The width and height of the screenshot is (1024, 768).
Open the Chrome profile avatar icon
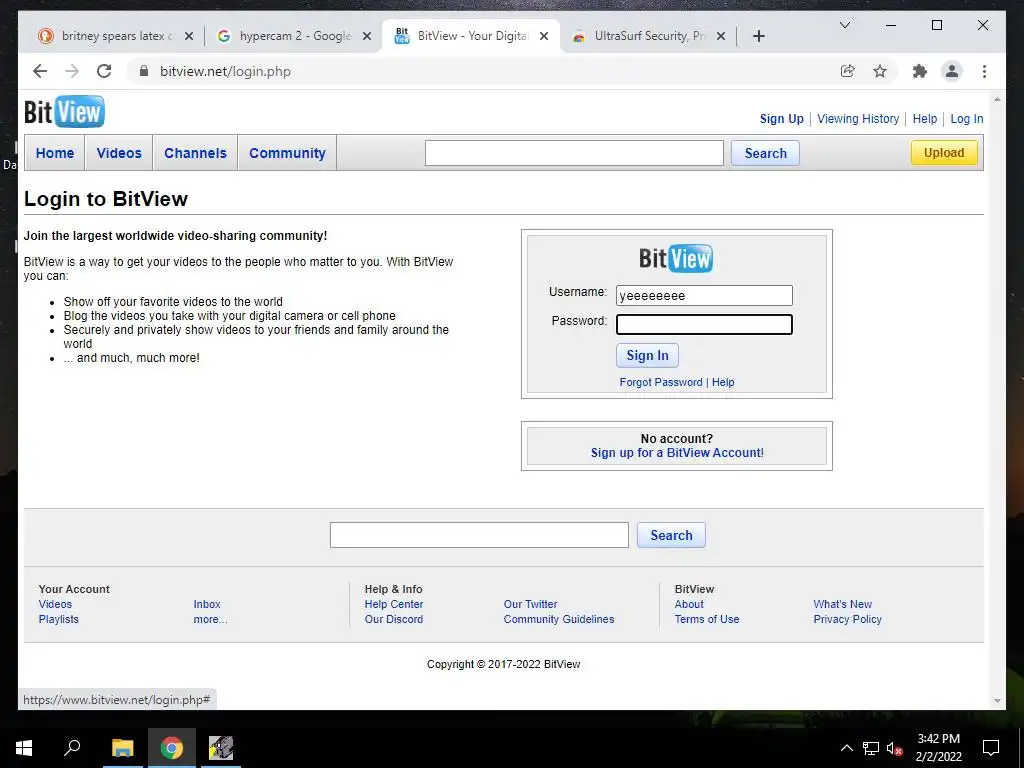click(952, 71)
